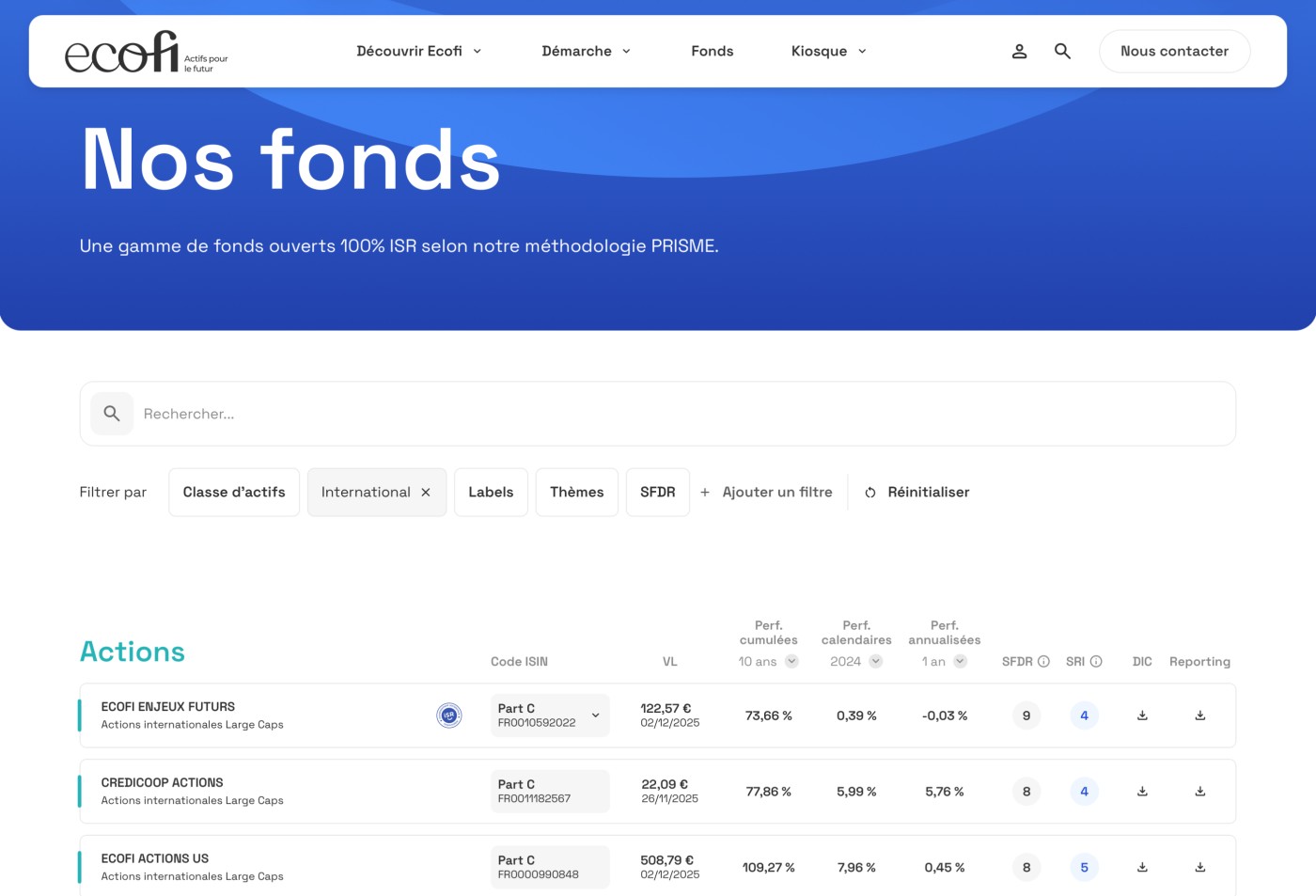
Task: Download the Reporting for CREDICOOP ACTIONS
Action: tap(1200, 791)
